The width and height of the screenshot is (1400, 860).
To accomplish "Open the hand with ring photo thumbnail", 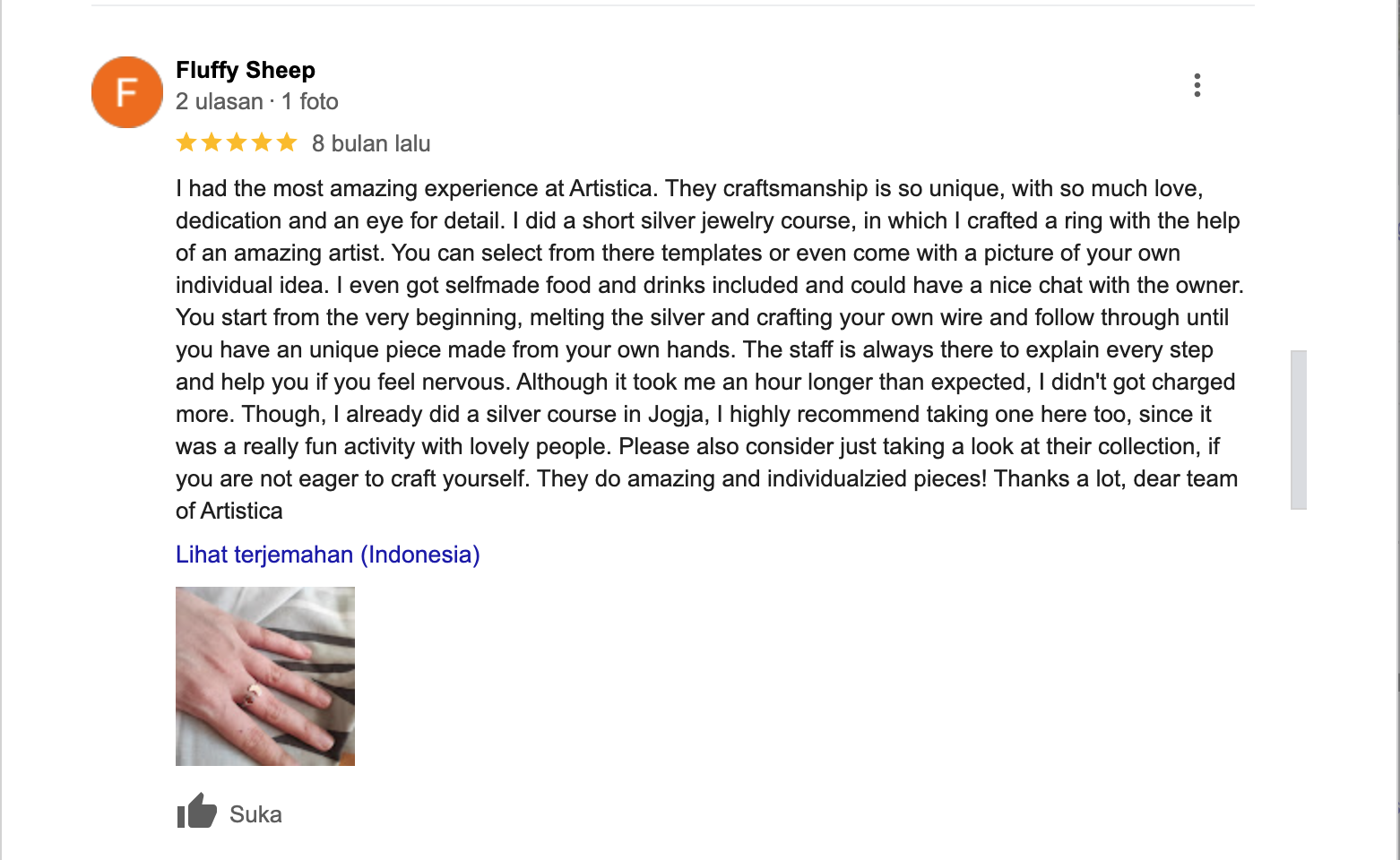I will (265, 676).
